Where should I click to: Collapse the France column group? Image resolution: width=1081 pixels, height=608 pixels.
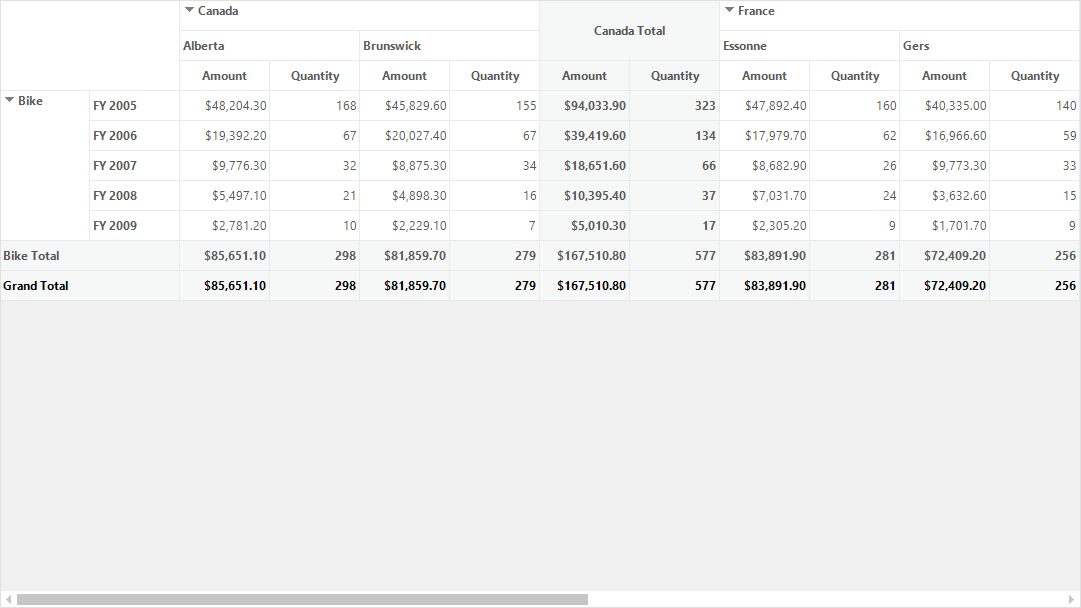[729, 10]
